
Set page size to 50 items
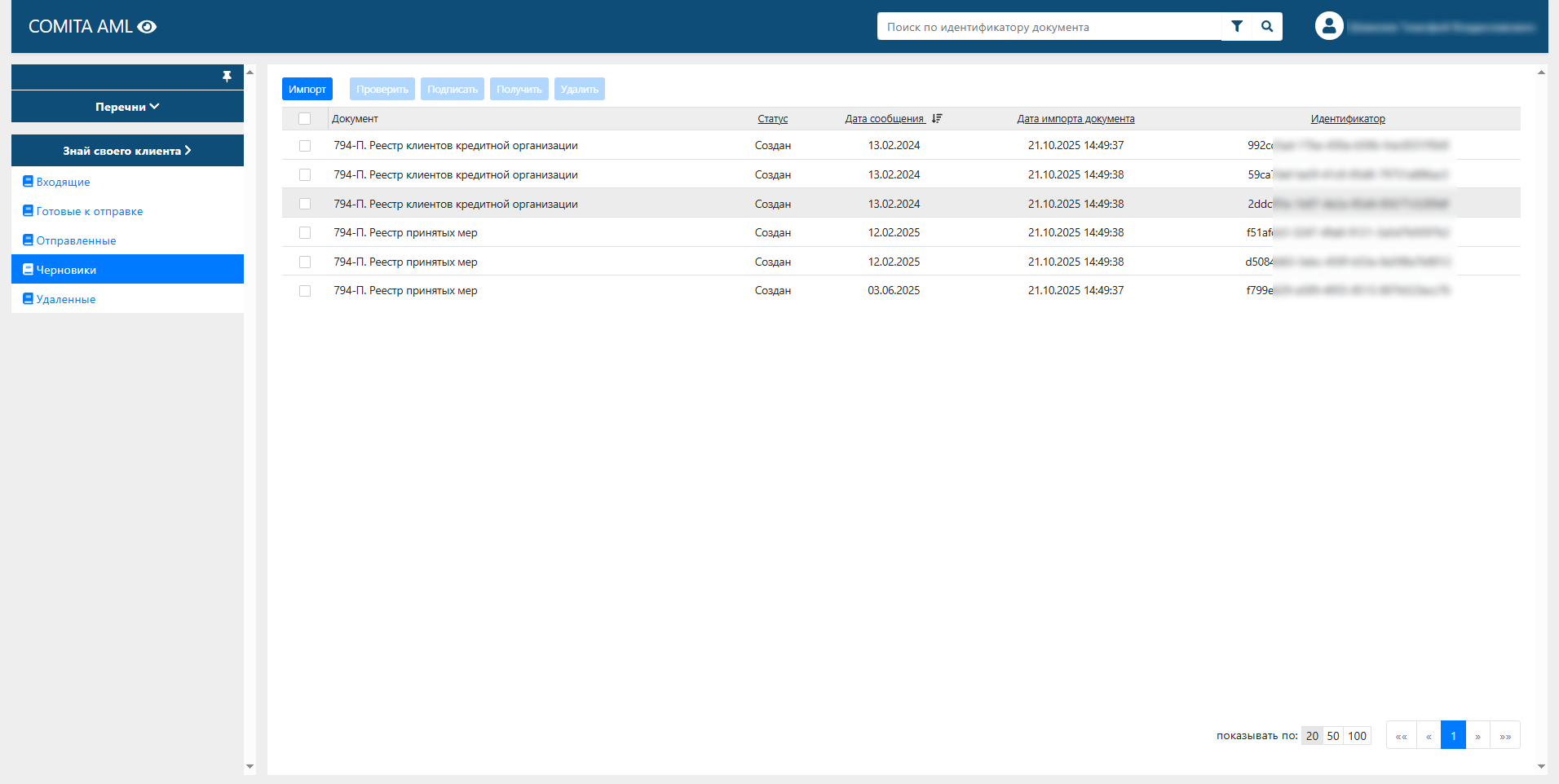point(1332,736)
